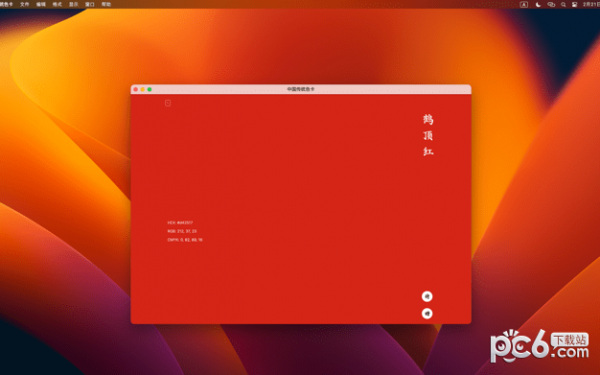This screenshot has height=375, width=600.
Task: Click the lower round white button at the lower right
Action: 427,313
